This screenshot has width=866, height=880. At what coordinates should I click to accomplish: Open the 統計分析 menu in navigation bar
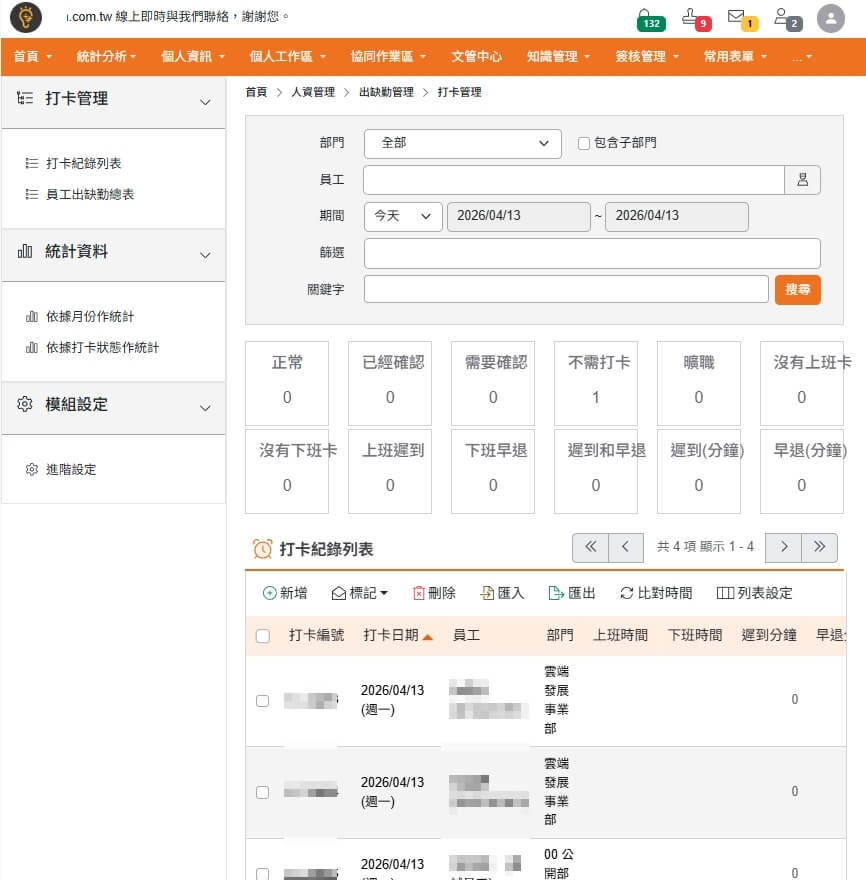coord(106,57)
